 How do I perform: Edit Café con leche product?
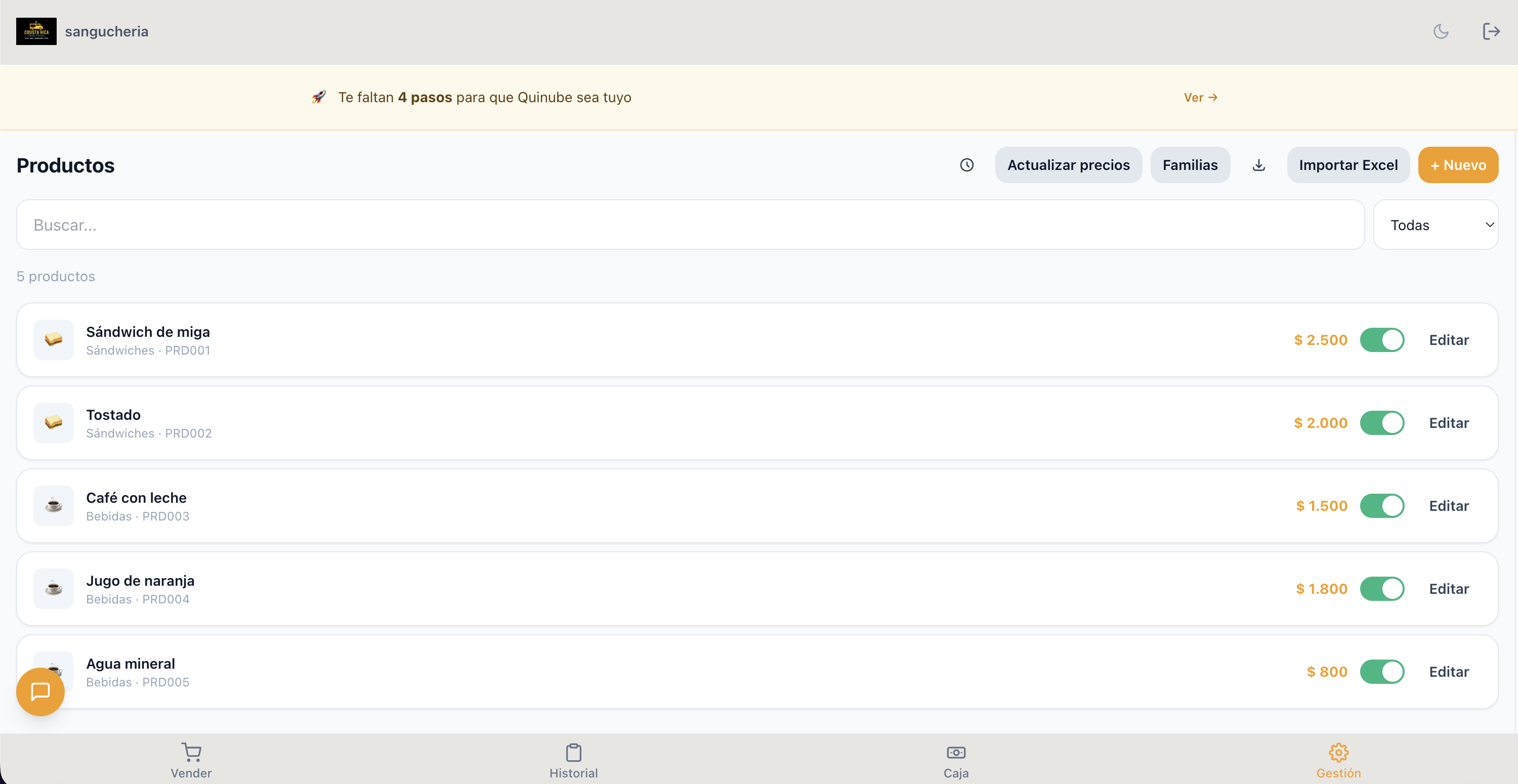pyautogui.click(x=1449, y=506)
